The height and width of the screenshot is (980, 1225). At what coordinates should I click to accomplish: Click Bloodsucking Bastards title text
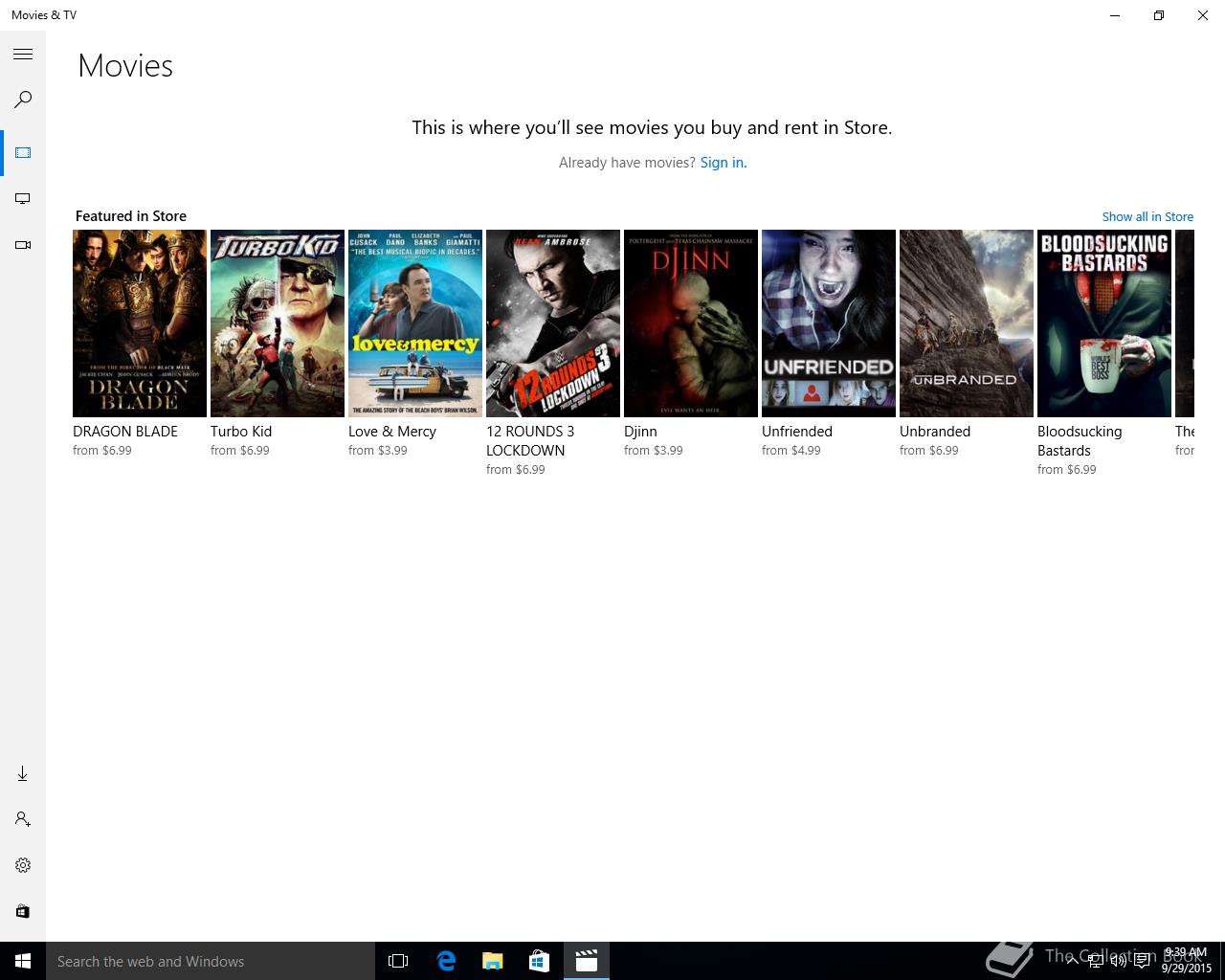click(1080, 441)
